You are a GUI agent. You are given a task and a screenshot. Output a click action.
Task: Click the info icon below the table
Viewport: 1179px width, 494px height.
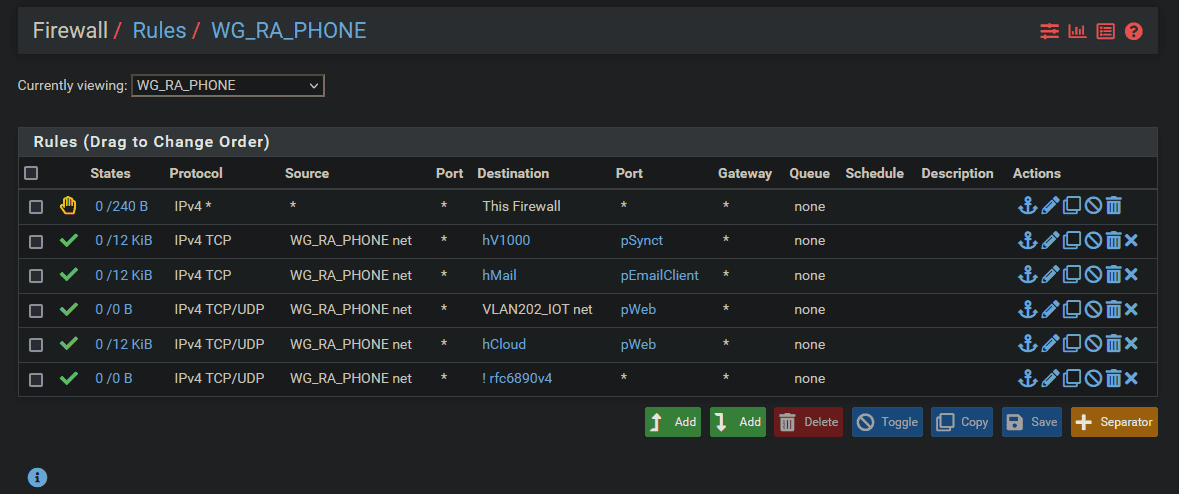click(x=38, y=478)
